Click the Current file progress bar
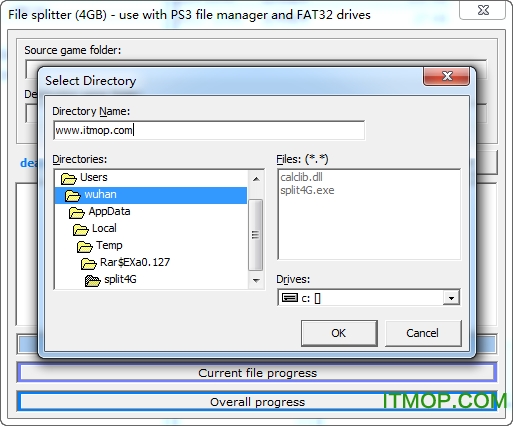Screen dimensions: 513x426 tap(257, 372)
